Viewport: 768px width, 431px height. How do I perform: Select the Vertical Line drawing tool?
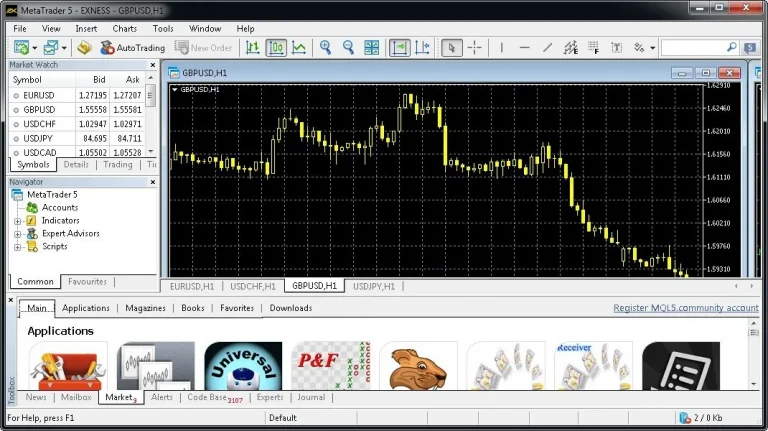[x=502, y=48]
